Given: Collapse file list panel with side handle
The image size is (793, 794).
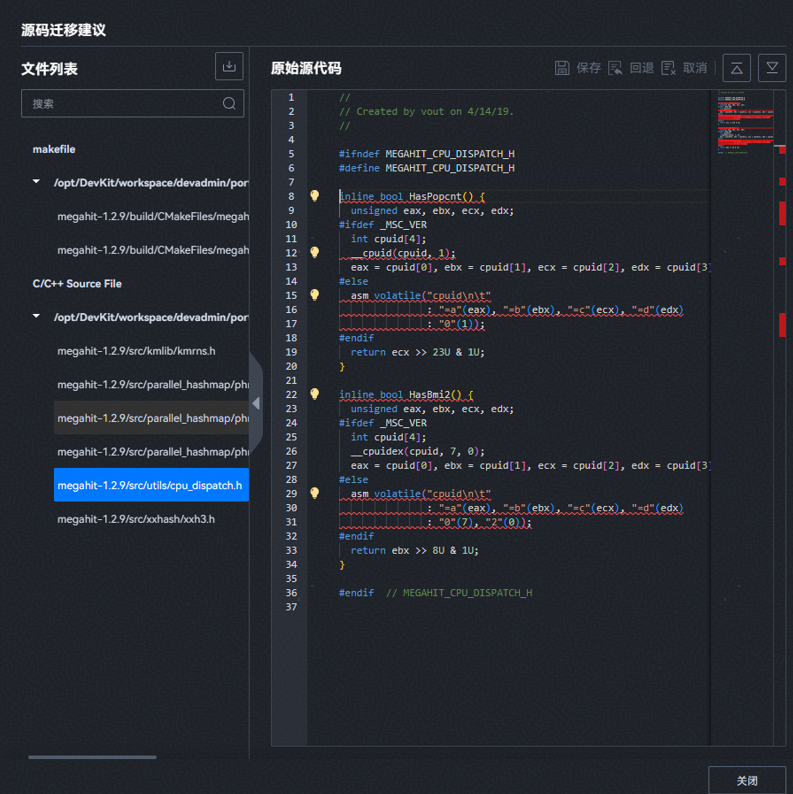Looking at the screenshot, I should click(256, 403).
